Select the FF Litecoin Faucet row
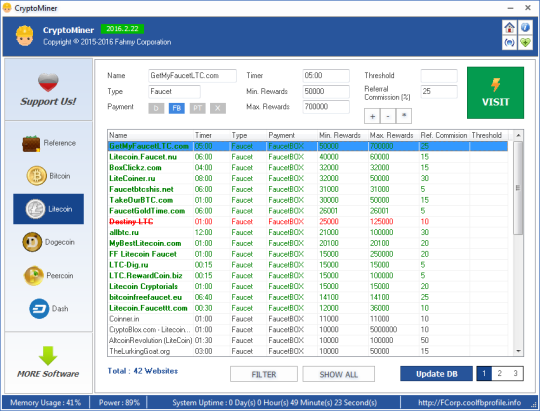Viewport: 540px width, 411px height. pyautogui.click(x=308, y=254)
